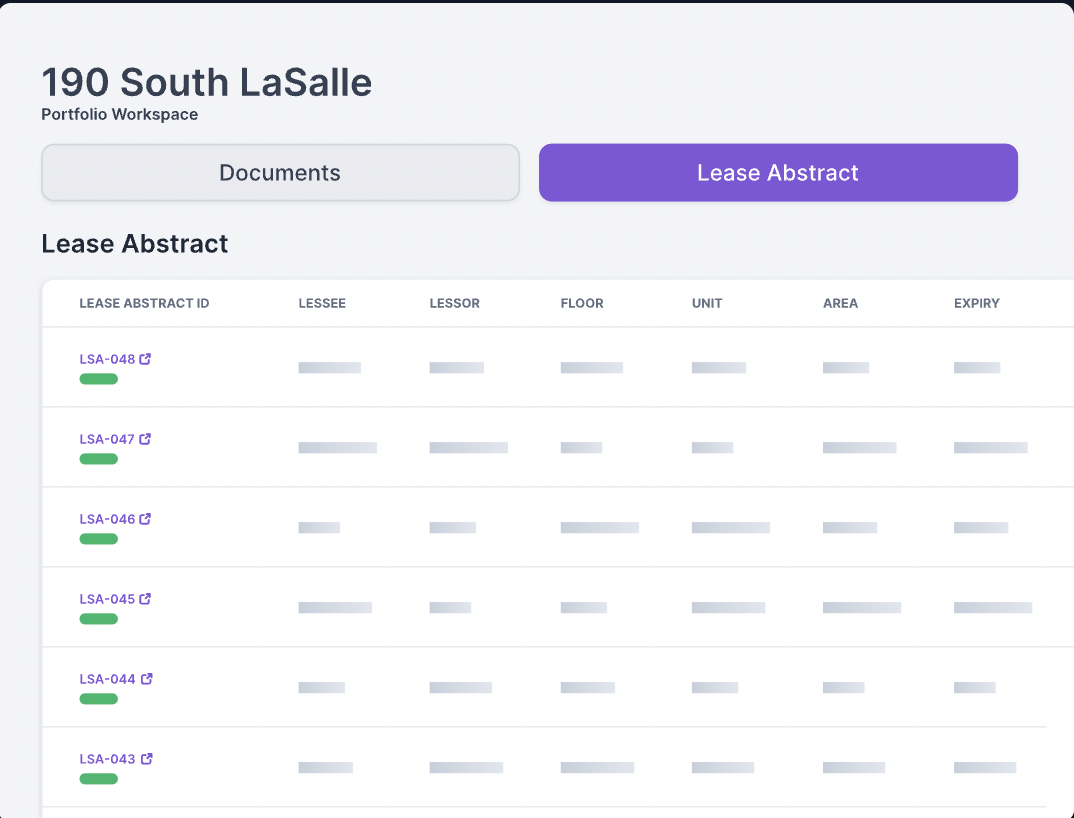Click the Portfolio Workspace subtitle
Screen dimensions: 1074x818
(120, 114)
